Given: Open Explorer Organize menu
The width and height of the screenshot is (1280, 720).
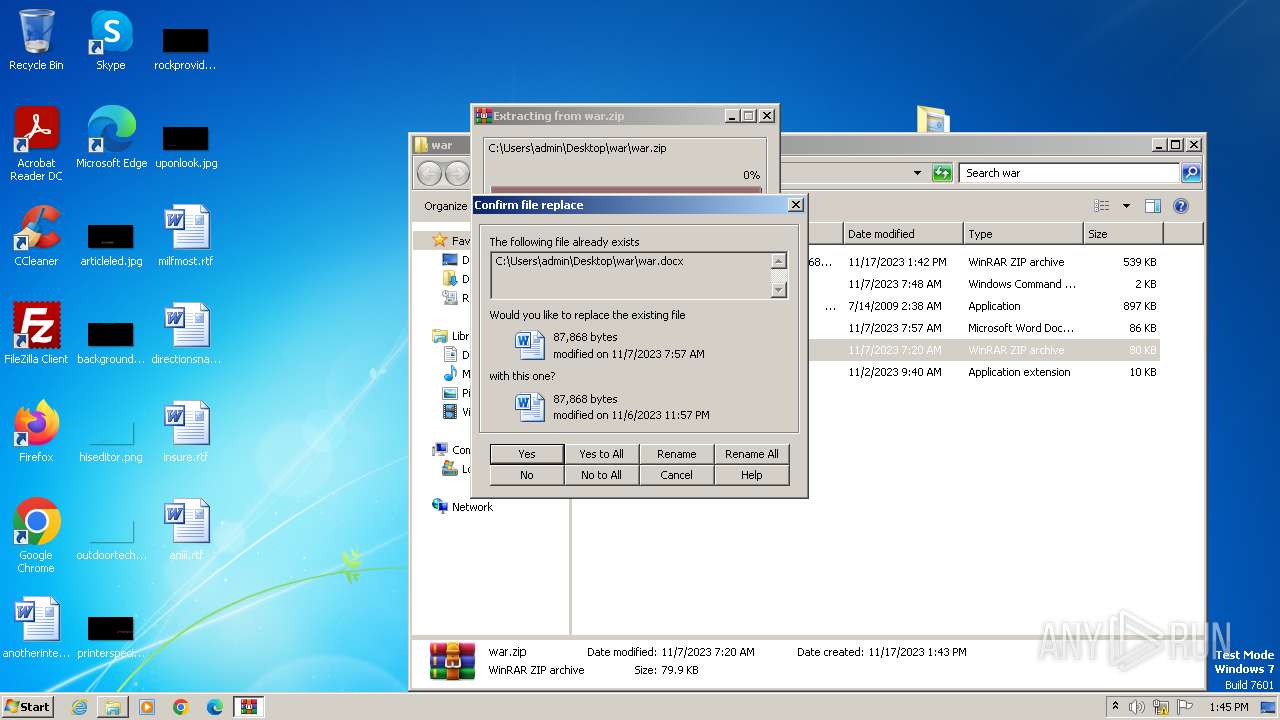Looking at the screenshot, I should pyautogui.click(x=446, y=206).
